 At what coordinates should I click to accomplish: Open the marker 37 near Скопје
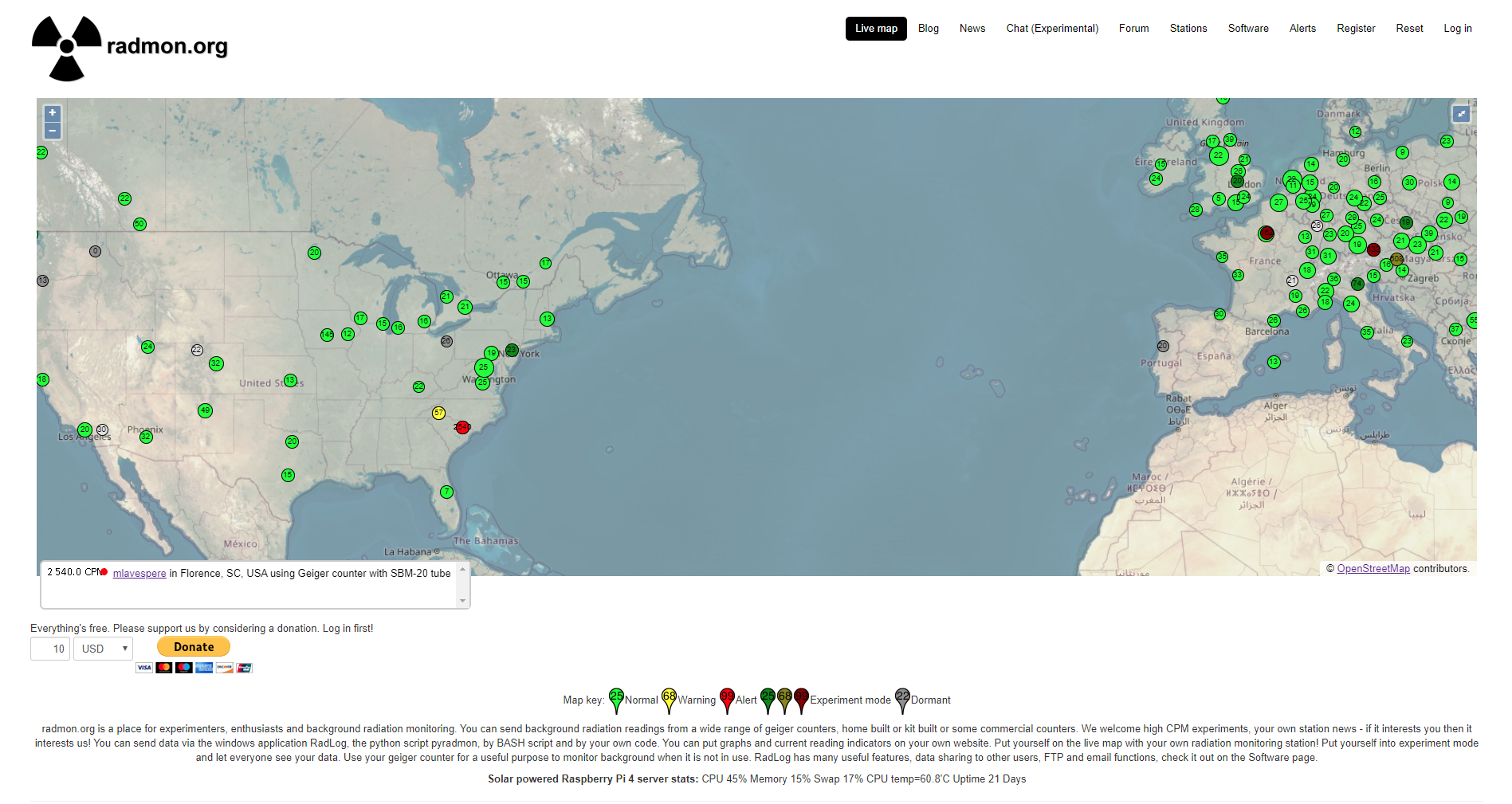(x=1455, y=329)
